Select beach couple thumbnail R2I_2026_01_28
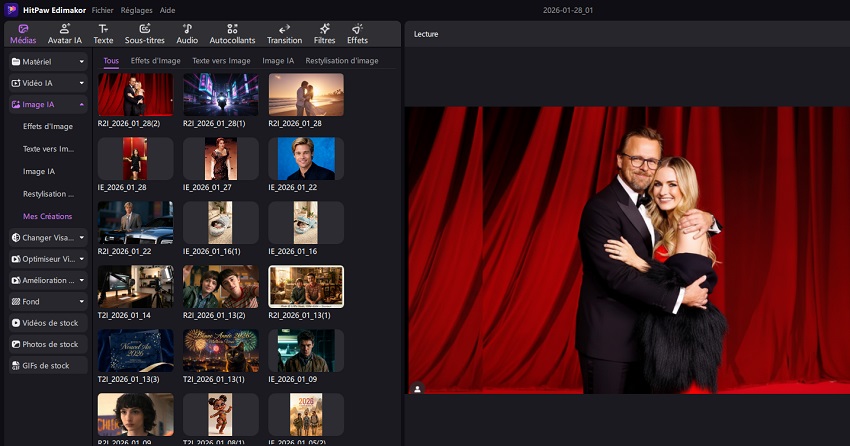 pos(306,95)
